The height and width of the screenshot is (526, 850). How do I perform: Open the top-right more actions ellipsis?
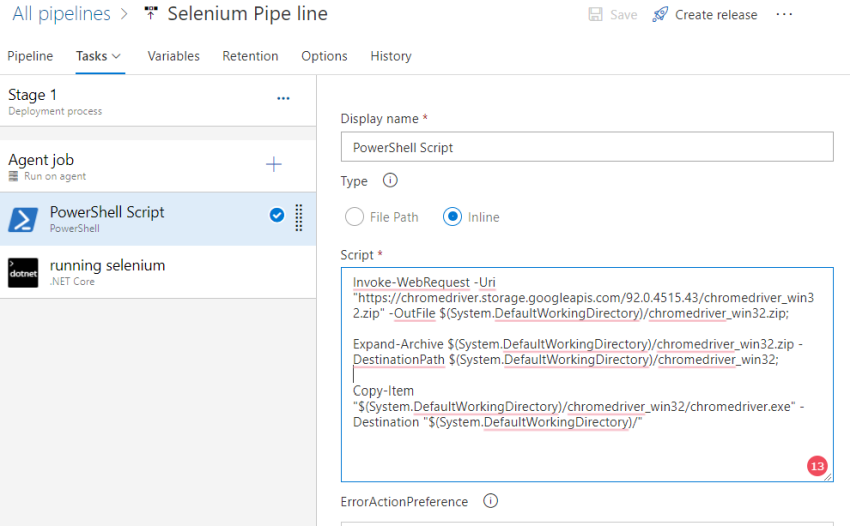(784, 15)
